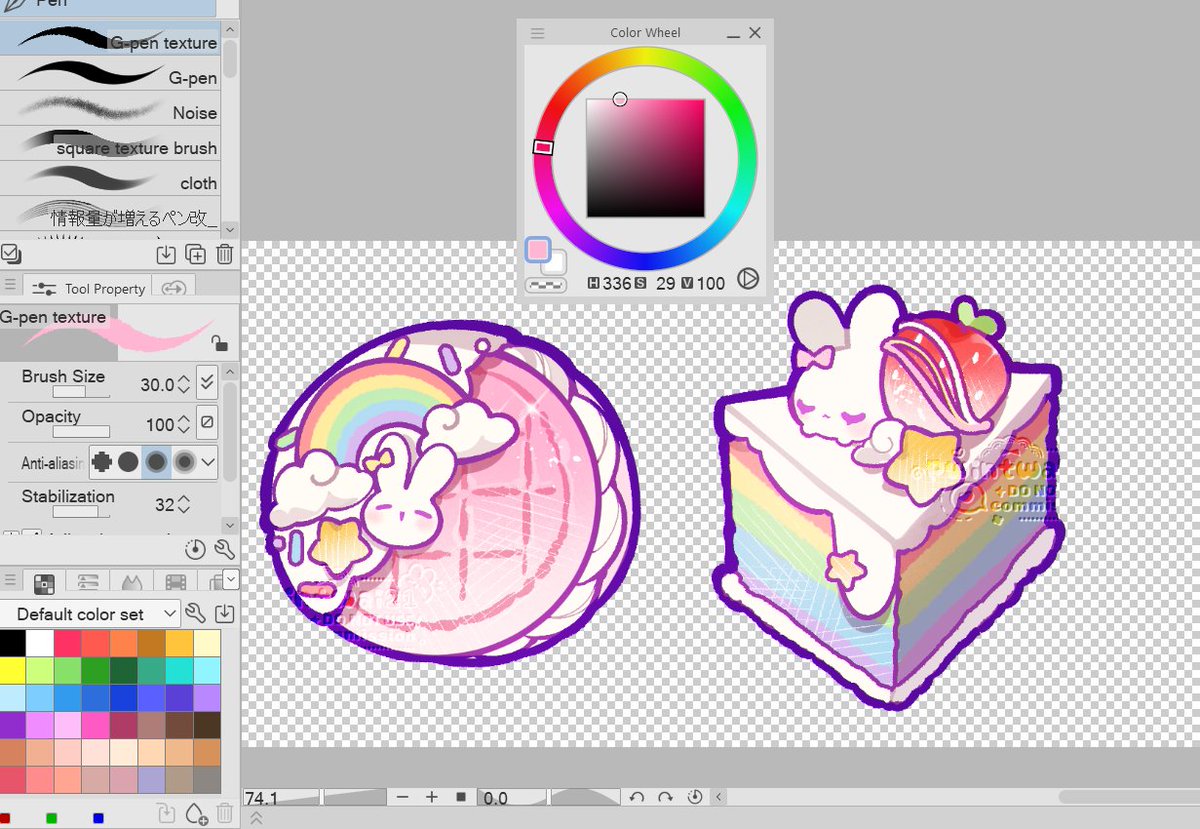
Task: Rotate canvas right icon
Action: click(x=665, y=797)
